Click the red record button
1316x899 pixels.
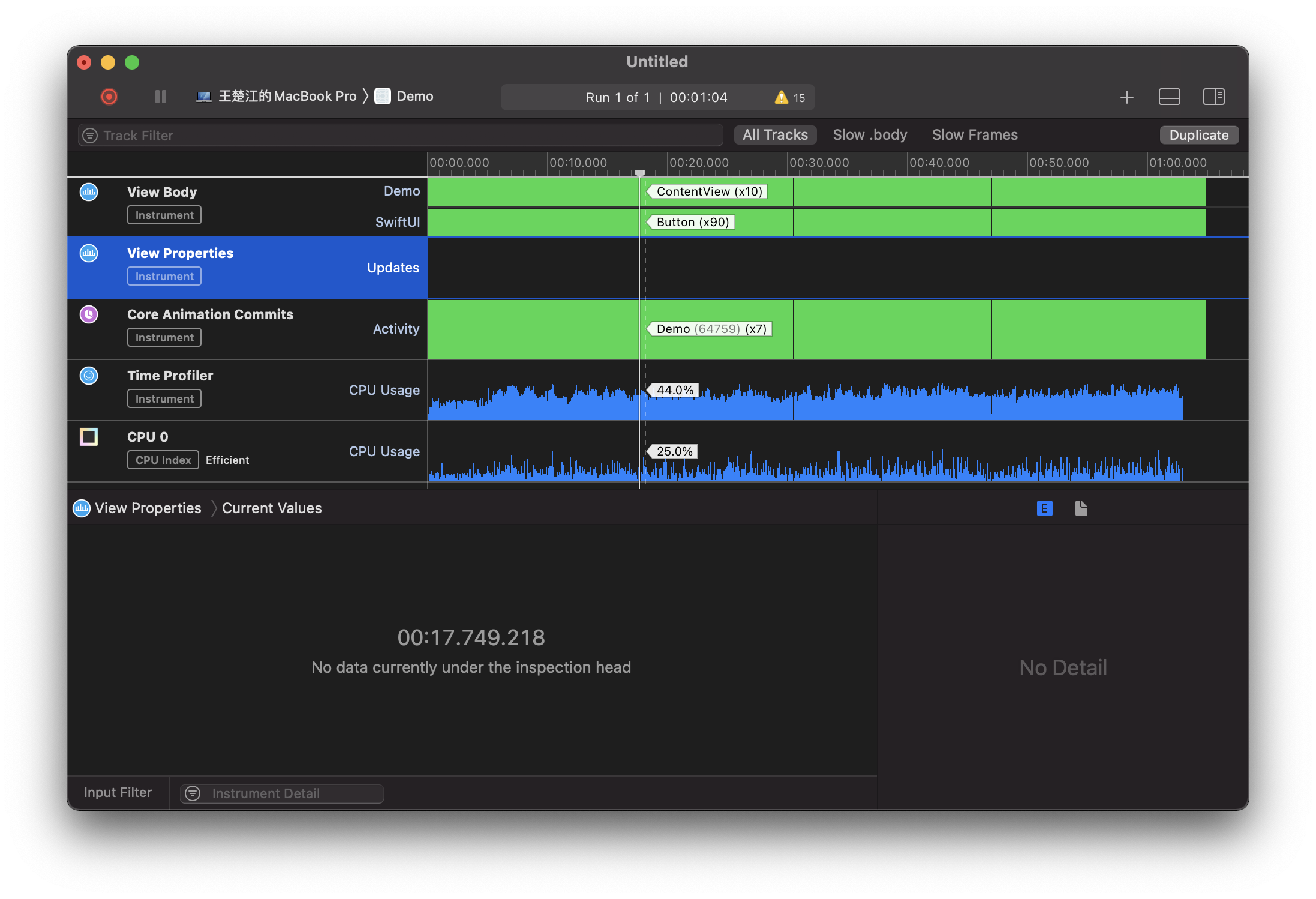109,97
